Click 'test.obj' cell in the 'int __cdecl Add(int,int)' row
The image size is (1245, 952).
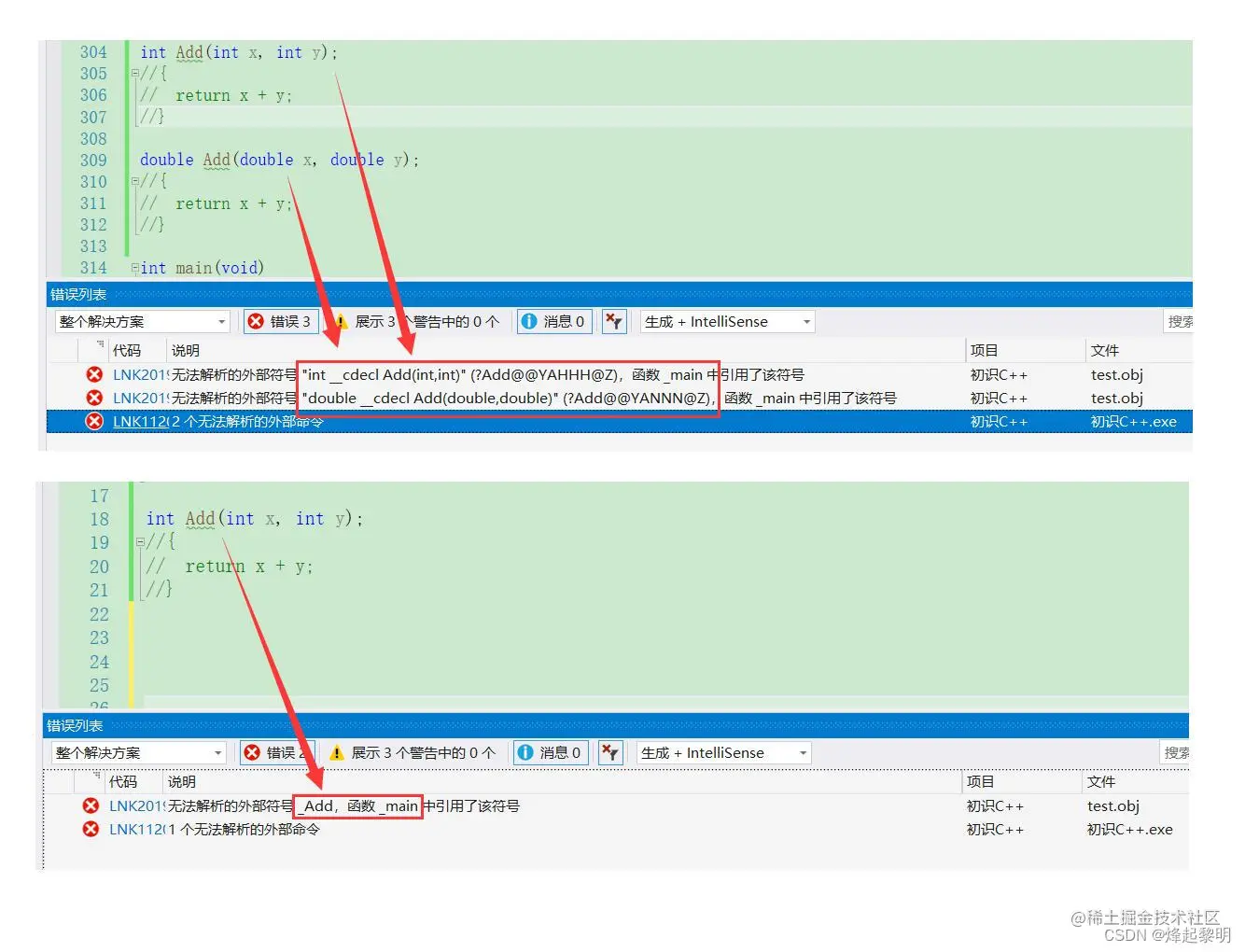(1116, 374)
